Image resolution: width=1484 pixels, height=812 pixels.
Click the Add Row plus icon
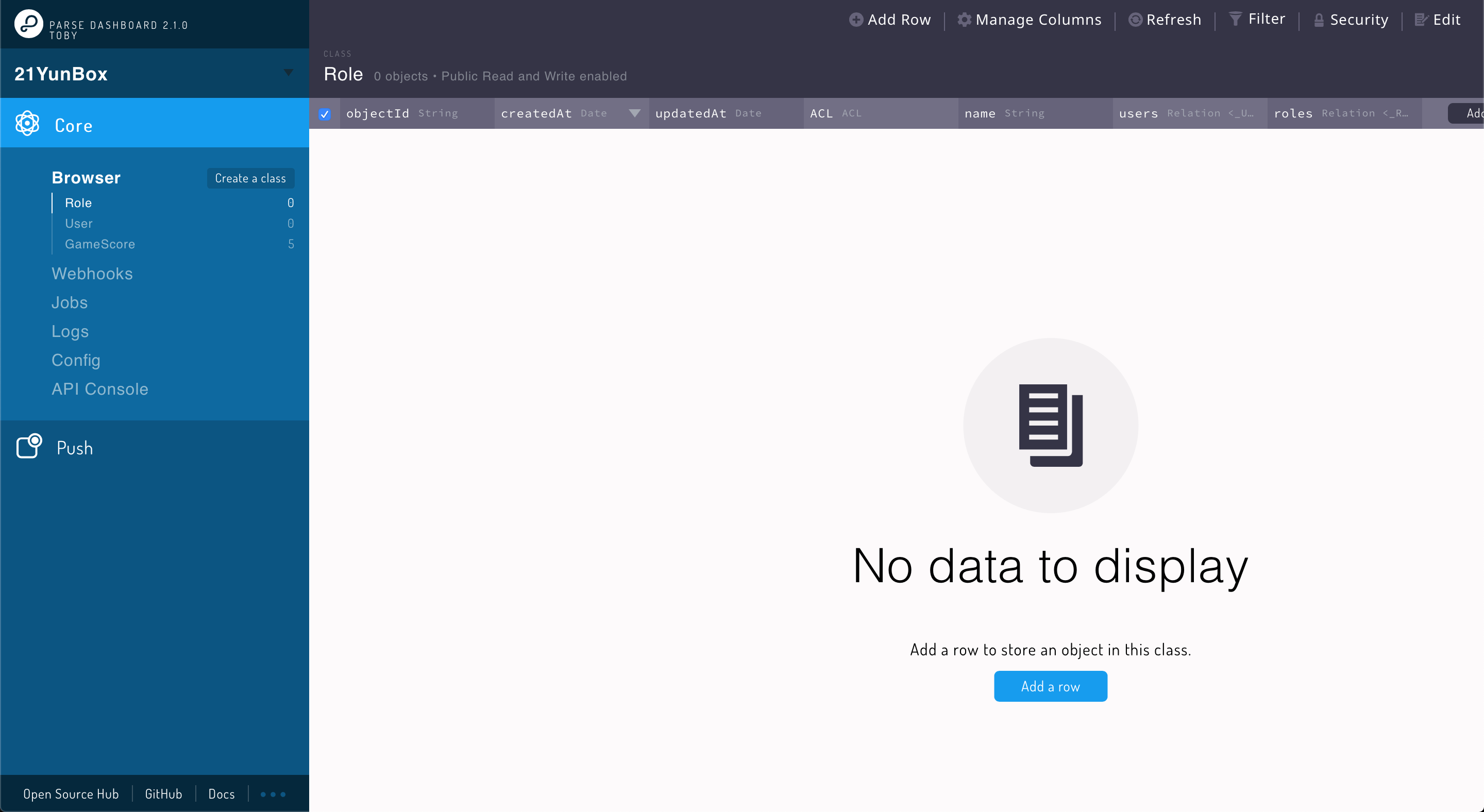[856, 20]
